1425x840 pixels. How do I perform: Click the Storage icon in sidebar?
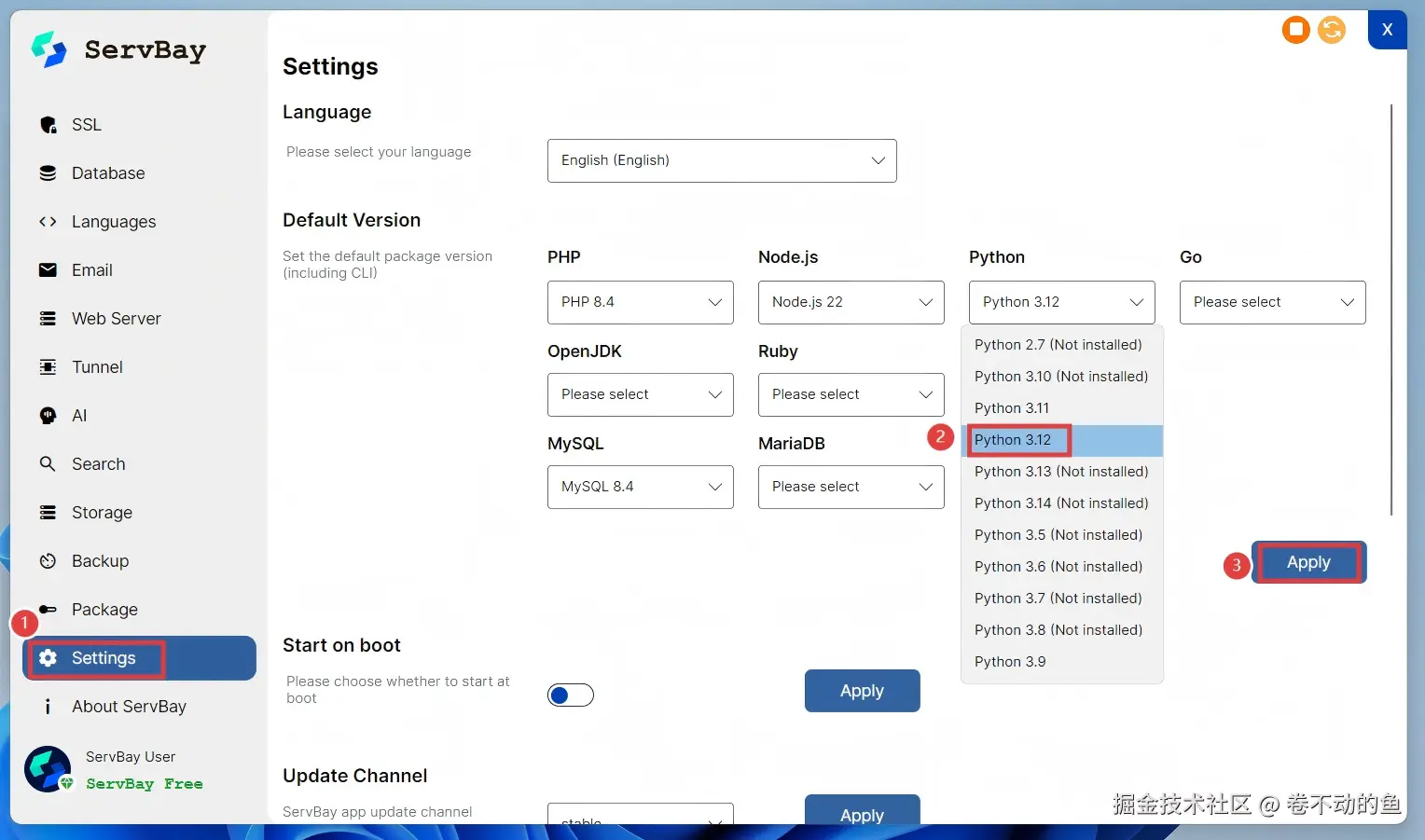48,513
